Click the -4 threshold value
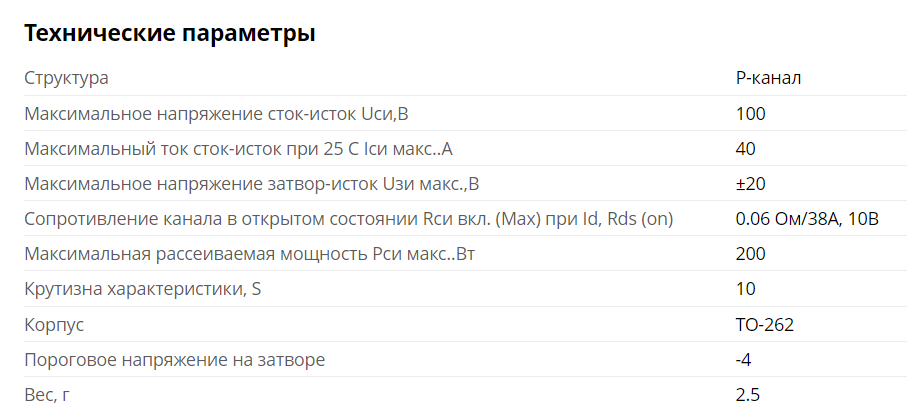This screenshot has height=416, width=907. click(x=743, y=360)
